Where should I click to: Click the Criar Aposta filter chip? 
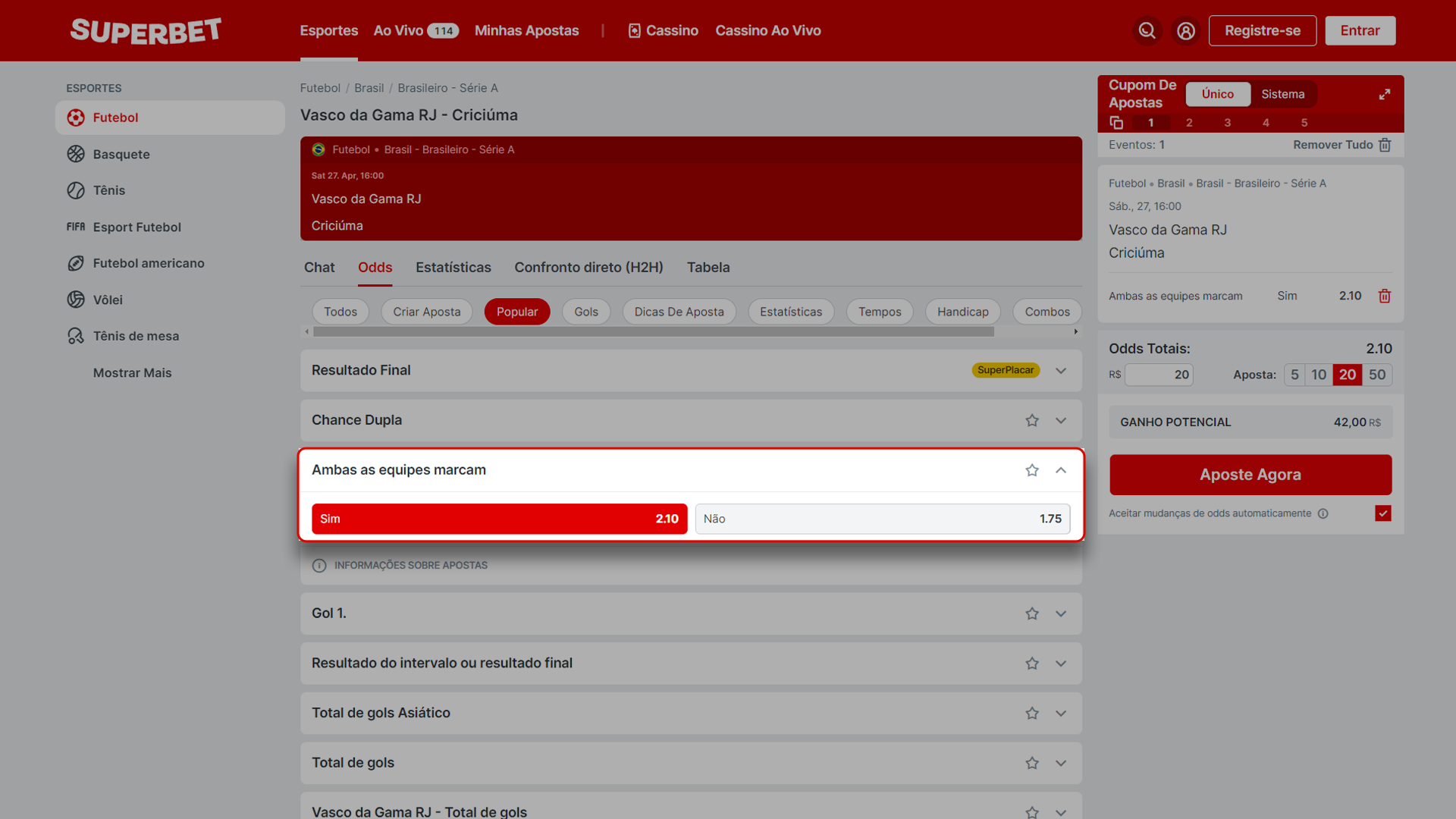click(427, 312)
